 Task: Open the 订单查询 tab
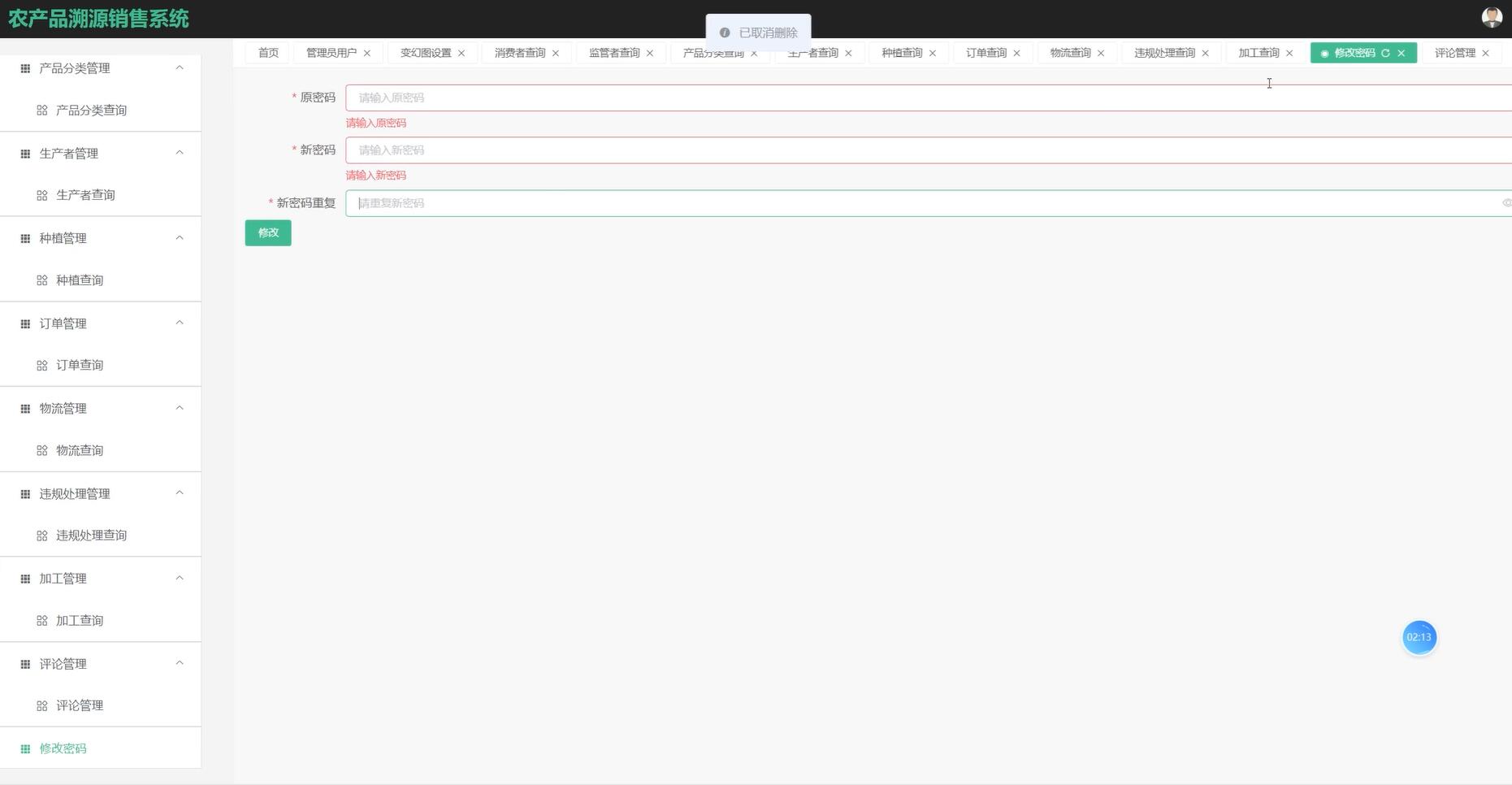986,53
